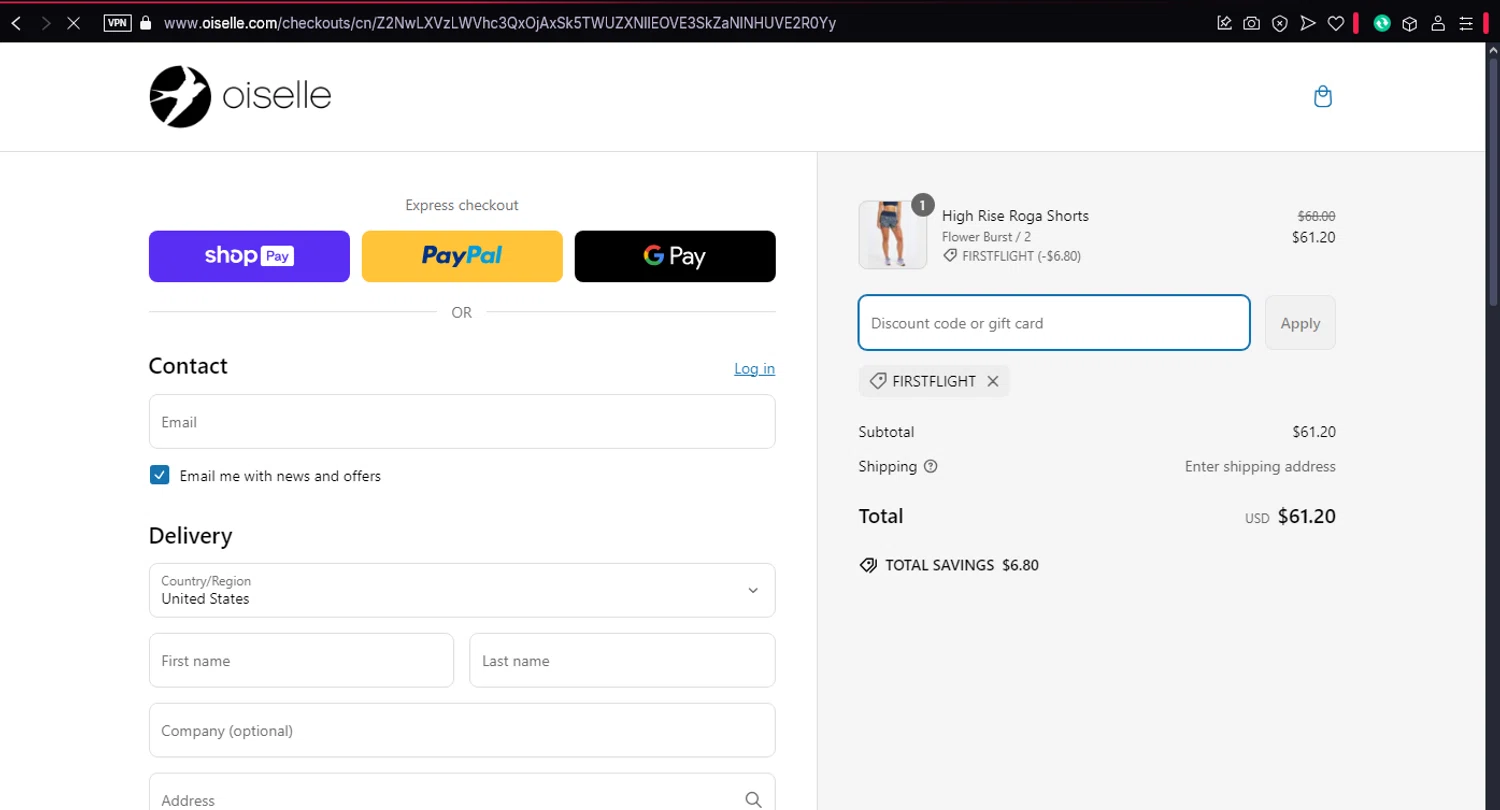This screenshot has height=810, width=1500.
Task: Click the discount code or gift card field
Action: [1054, 323]
